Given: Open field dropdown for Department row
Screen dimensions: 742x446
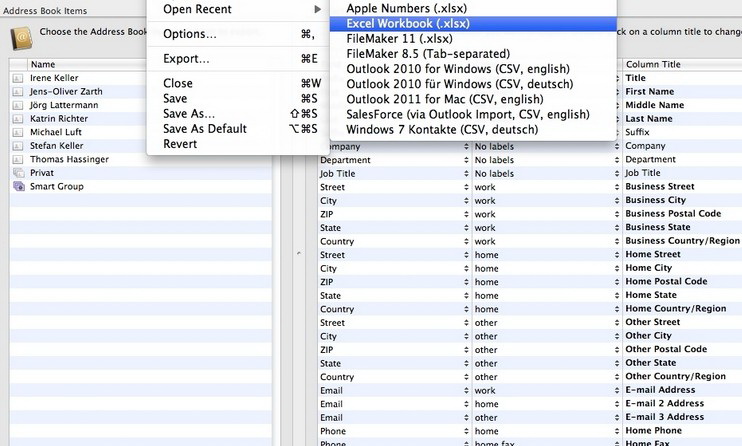Looking at the screenshot, I should pos(466,160).
